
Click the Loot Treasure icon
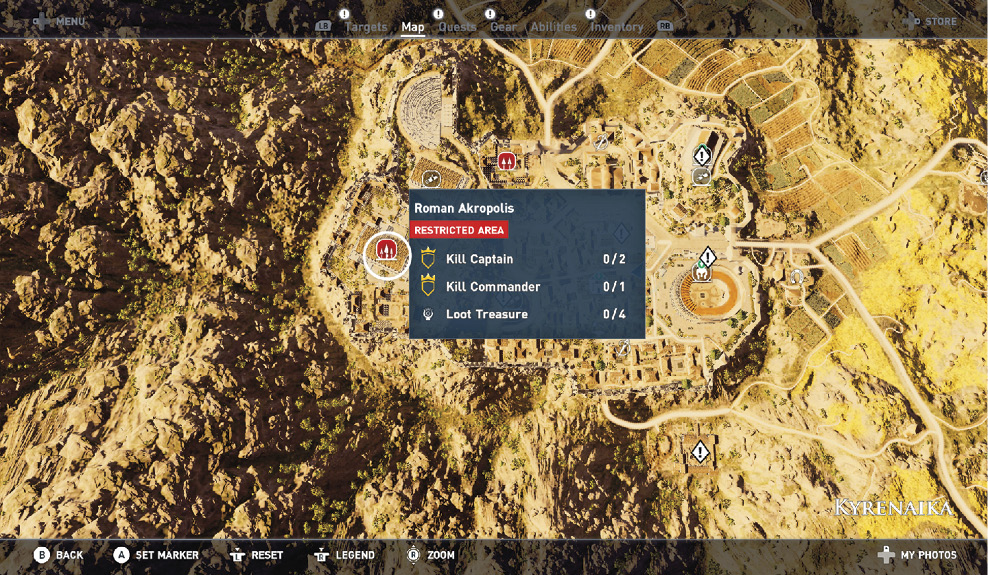[x=428, y=314]
